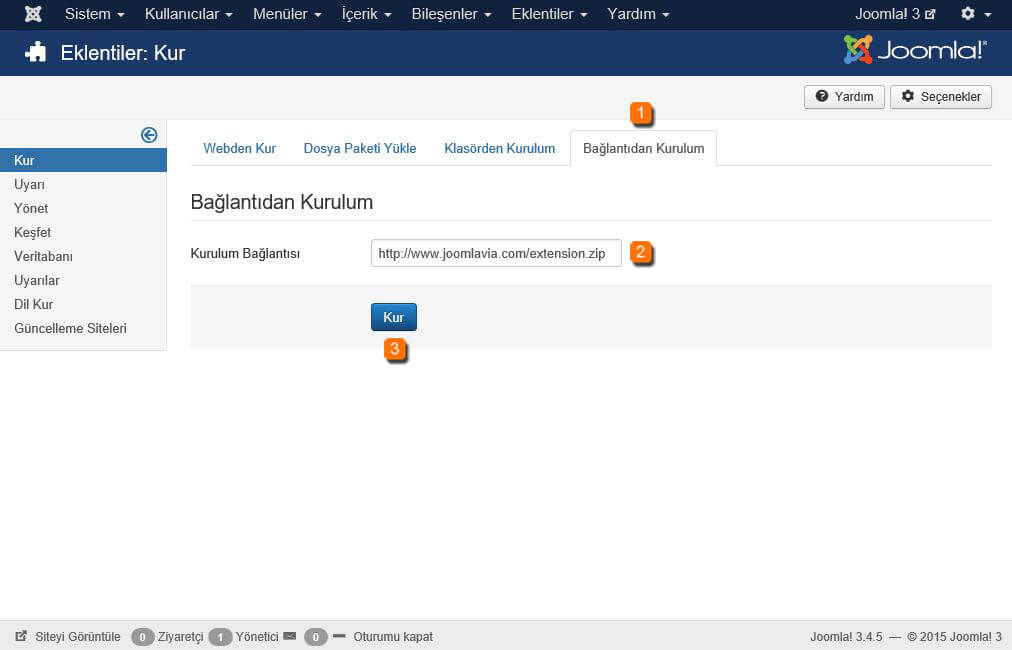Click Oturumu kapat to log out
Viewport: 1012px width, 650px height.
[x=392, y=636]
